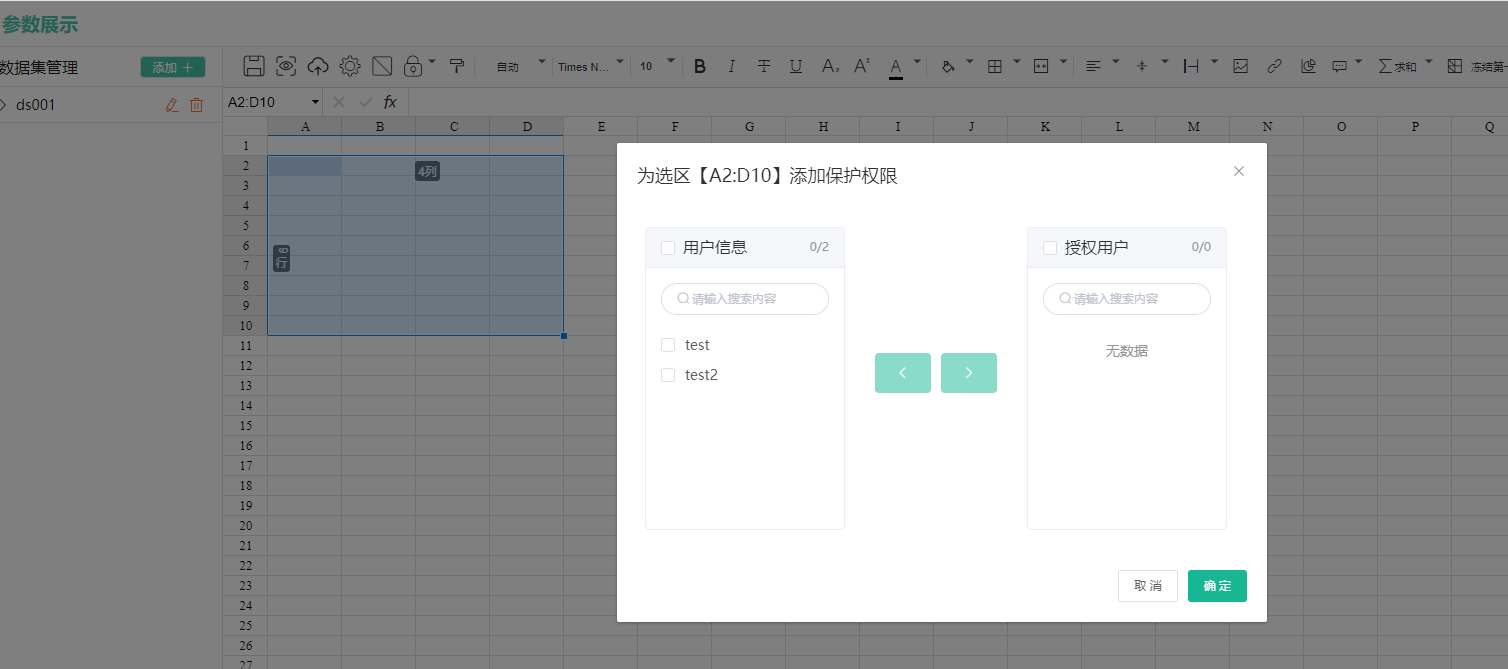
Task: Click the save (floppy disk) icon
Action: click(254, 66)
